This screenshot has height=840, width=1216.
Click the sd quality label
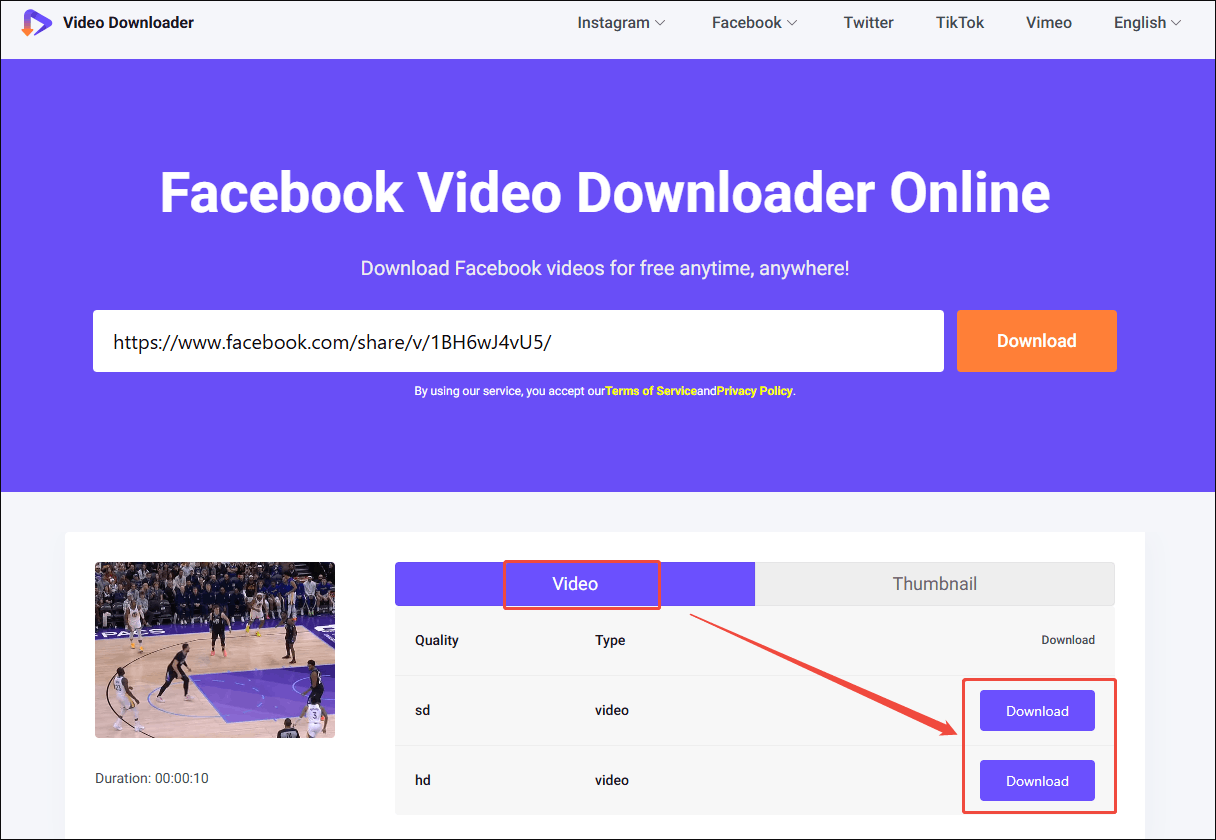[x=422, y=710]
